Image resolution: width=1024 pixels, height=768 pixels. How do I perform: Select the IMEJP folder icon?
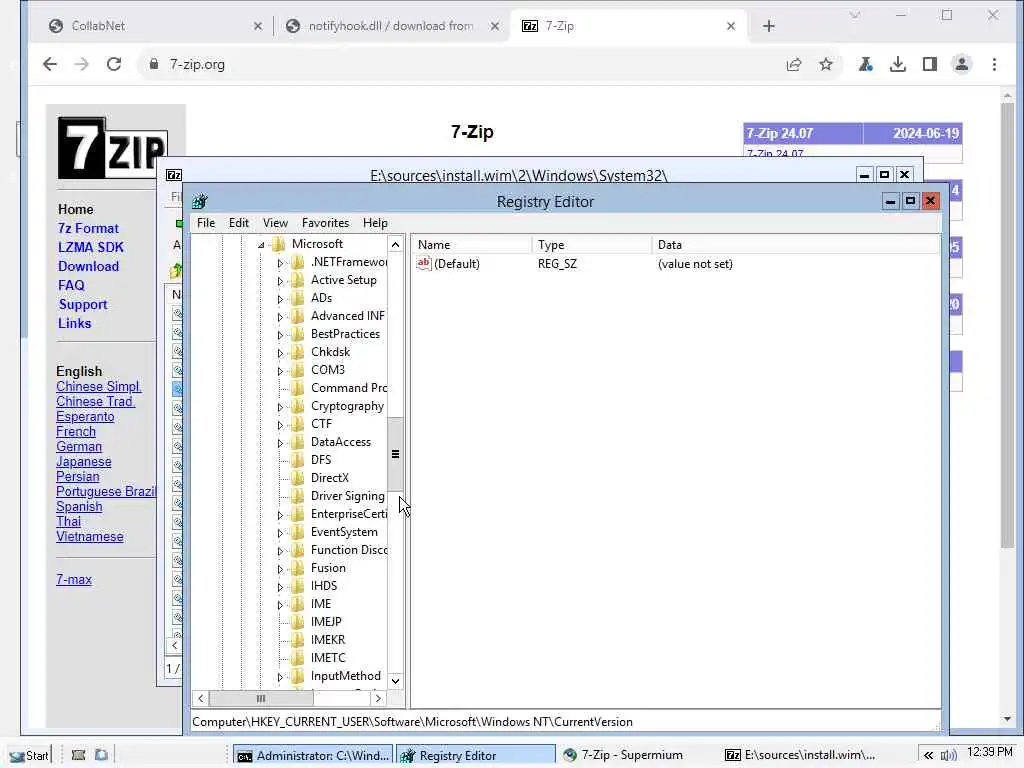[x=297, y=622]
